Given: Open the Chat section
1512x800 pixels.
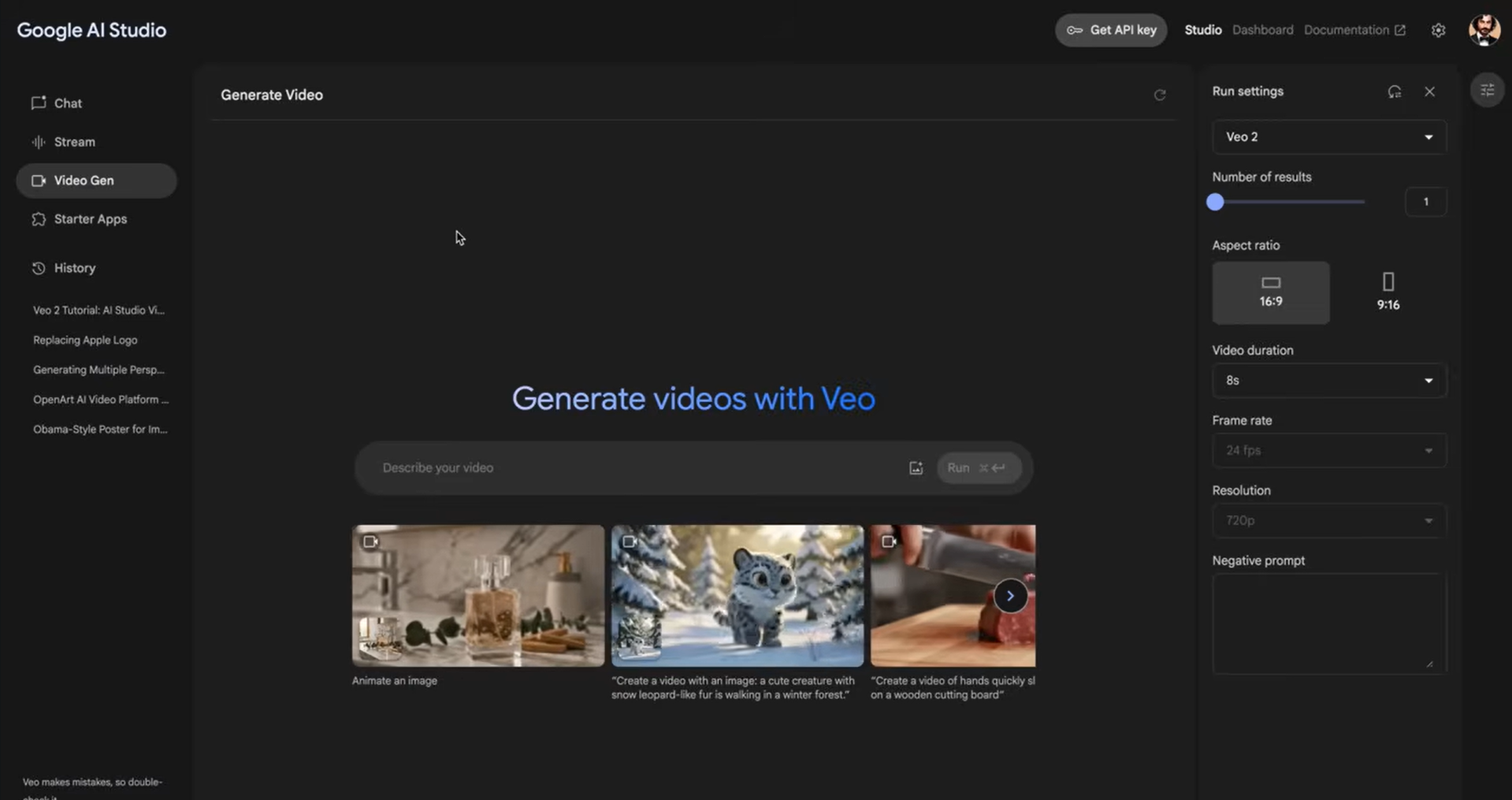Looking at the screenshot, I should point(68,102).
